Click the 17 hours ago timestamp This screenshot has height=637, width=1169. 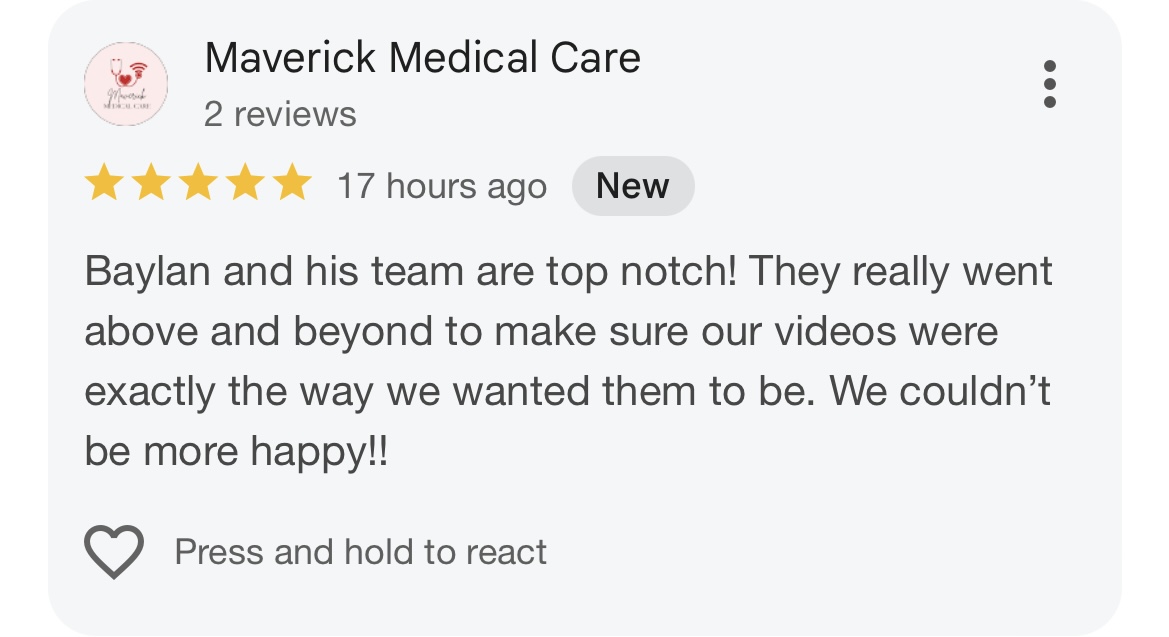click(x=442, y=186)
